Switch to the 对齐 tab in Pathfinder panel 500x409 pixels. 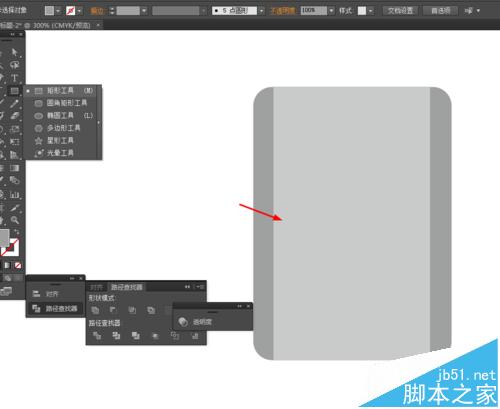(x=96, y=287)
